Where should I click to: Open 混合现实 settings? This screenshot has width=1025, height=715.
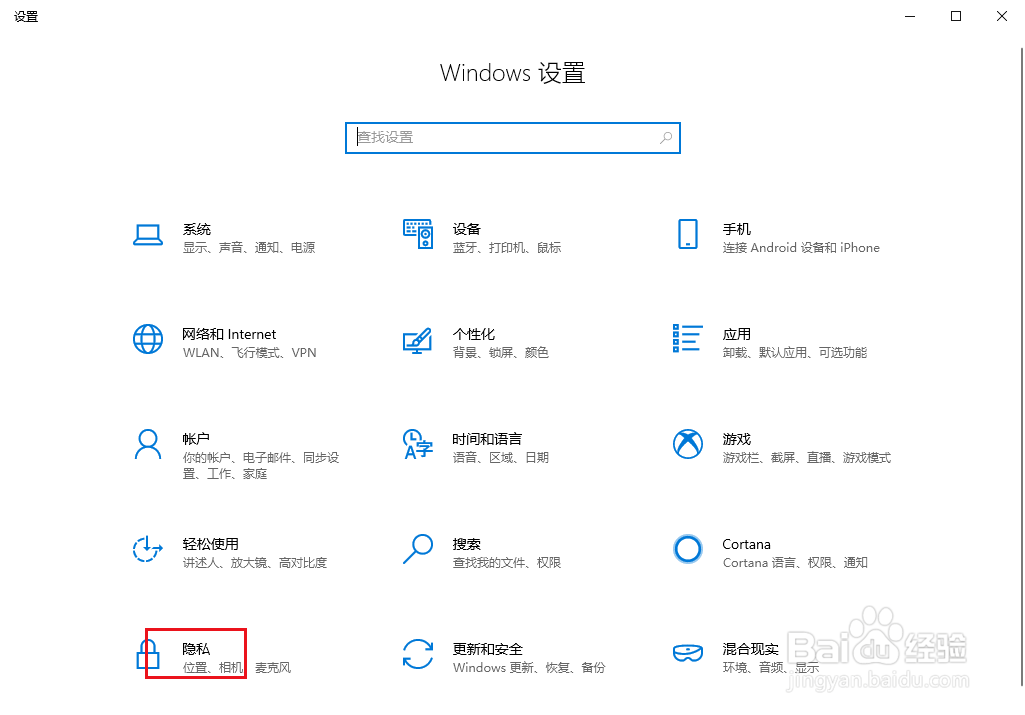tap(750, 649)
